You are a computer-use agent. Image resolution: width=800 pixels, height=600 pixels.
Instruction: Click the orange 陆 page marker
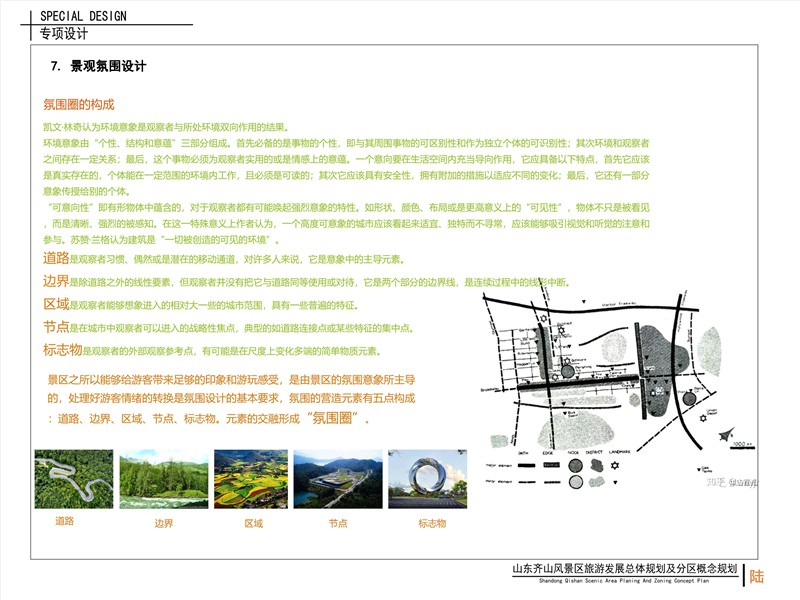(757, 576)
